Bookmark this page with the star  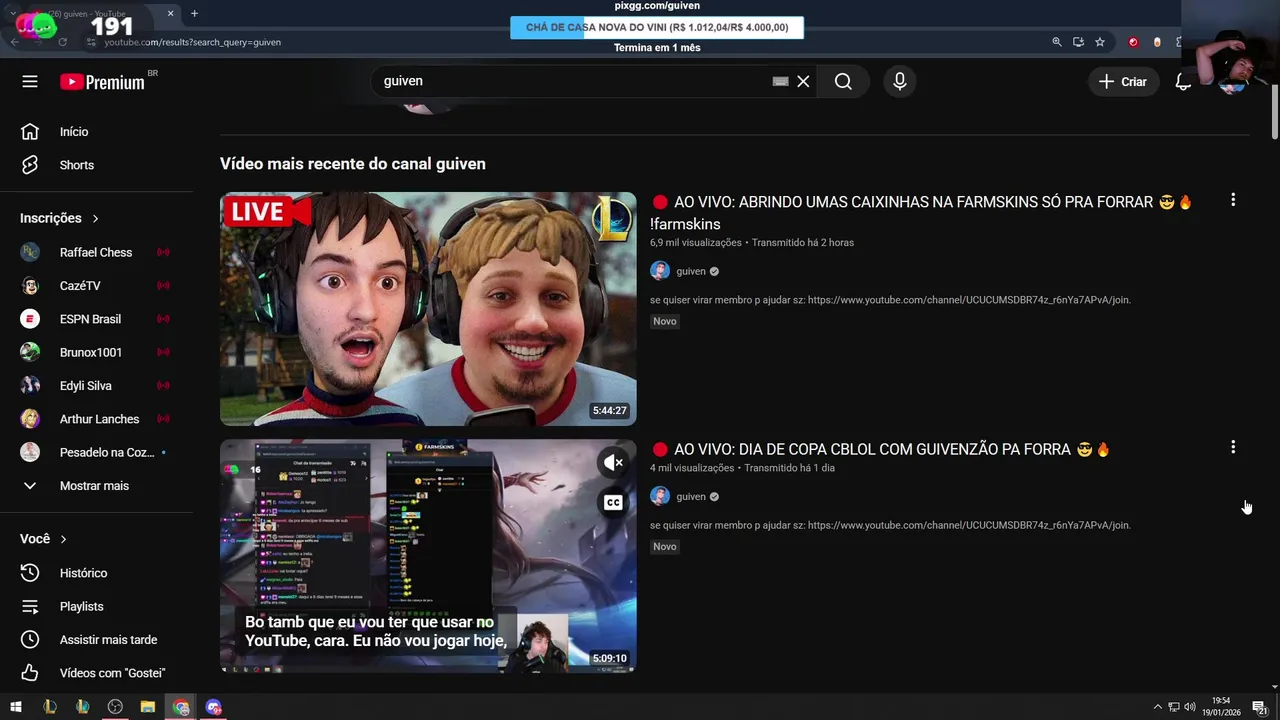(x=1100, y=42)
